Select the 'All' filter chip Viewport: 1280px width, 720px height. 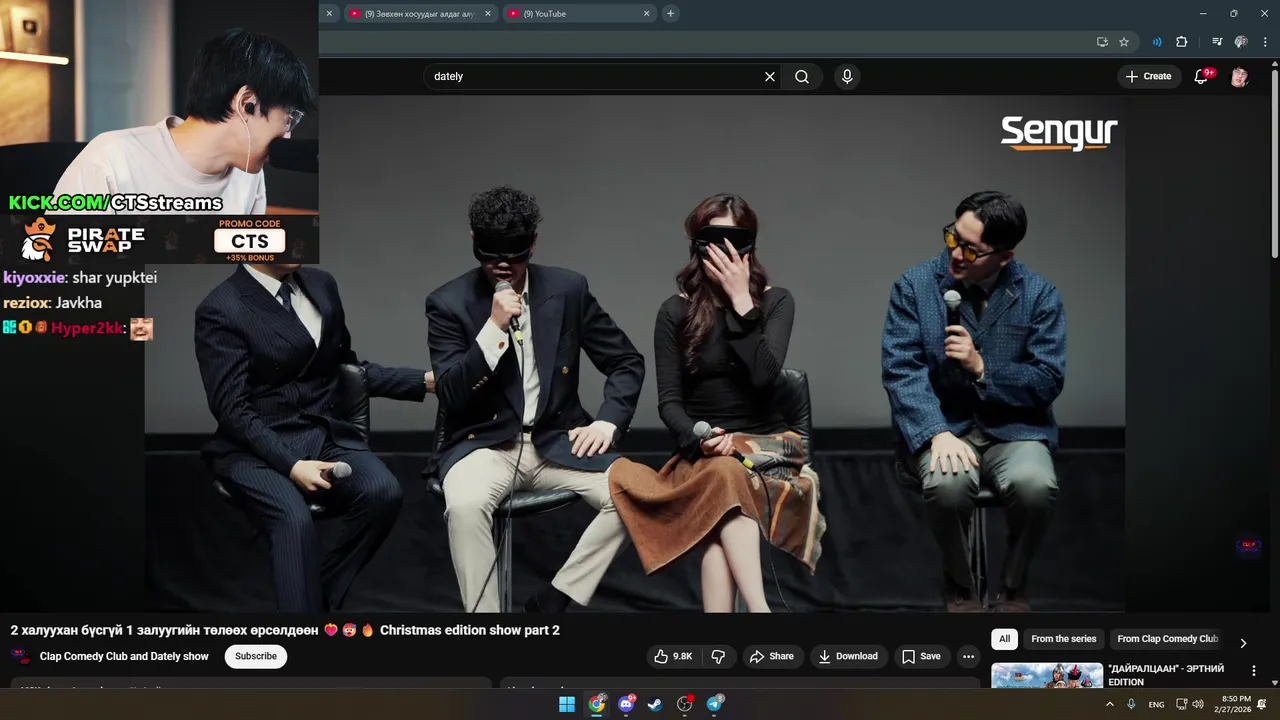coord(1004,639)
